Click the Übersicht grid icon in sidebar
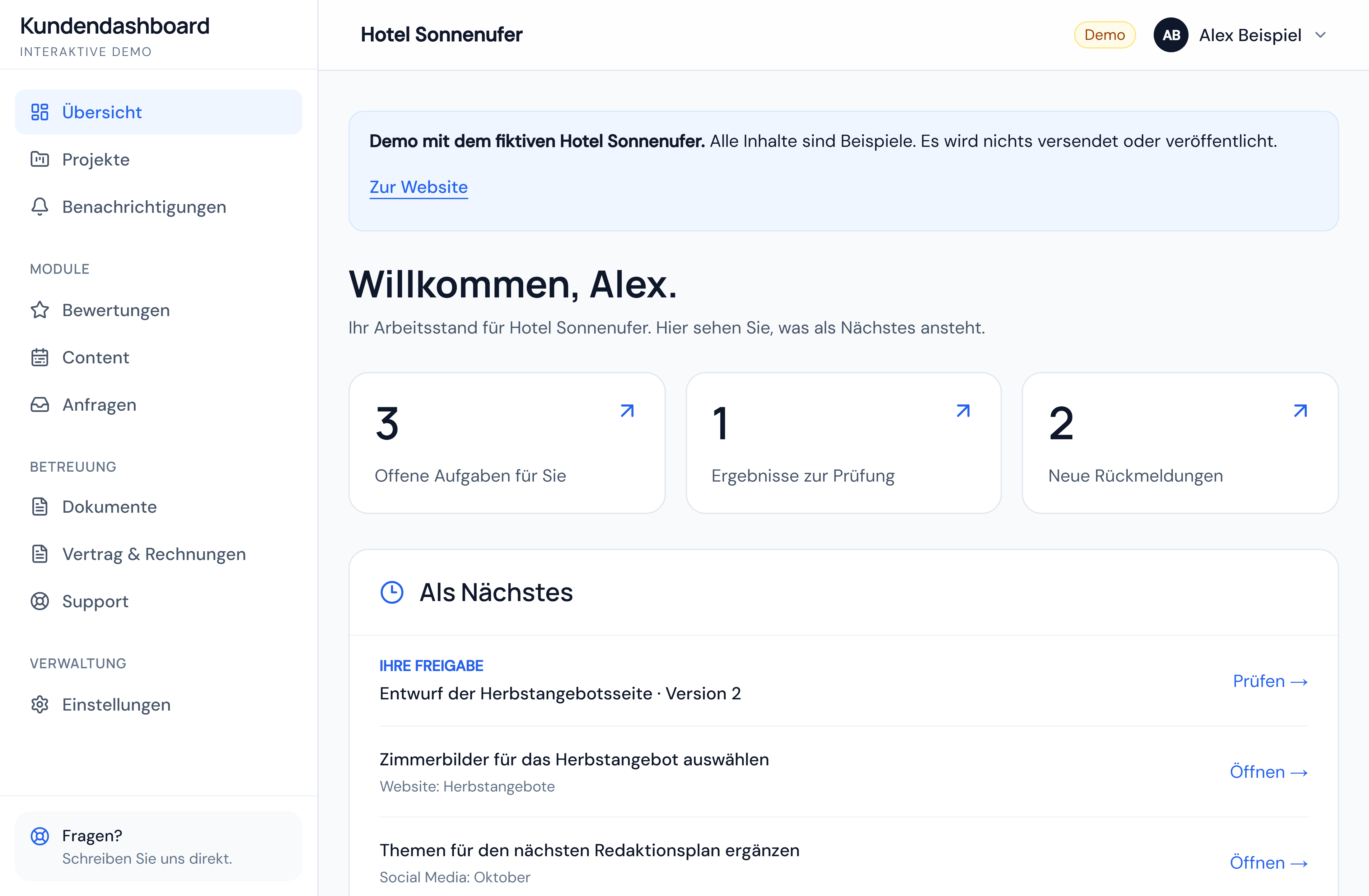Image resolution: width=1369 pixels, height=896 pixels. click(40, 112)
